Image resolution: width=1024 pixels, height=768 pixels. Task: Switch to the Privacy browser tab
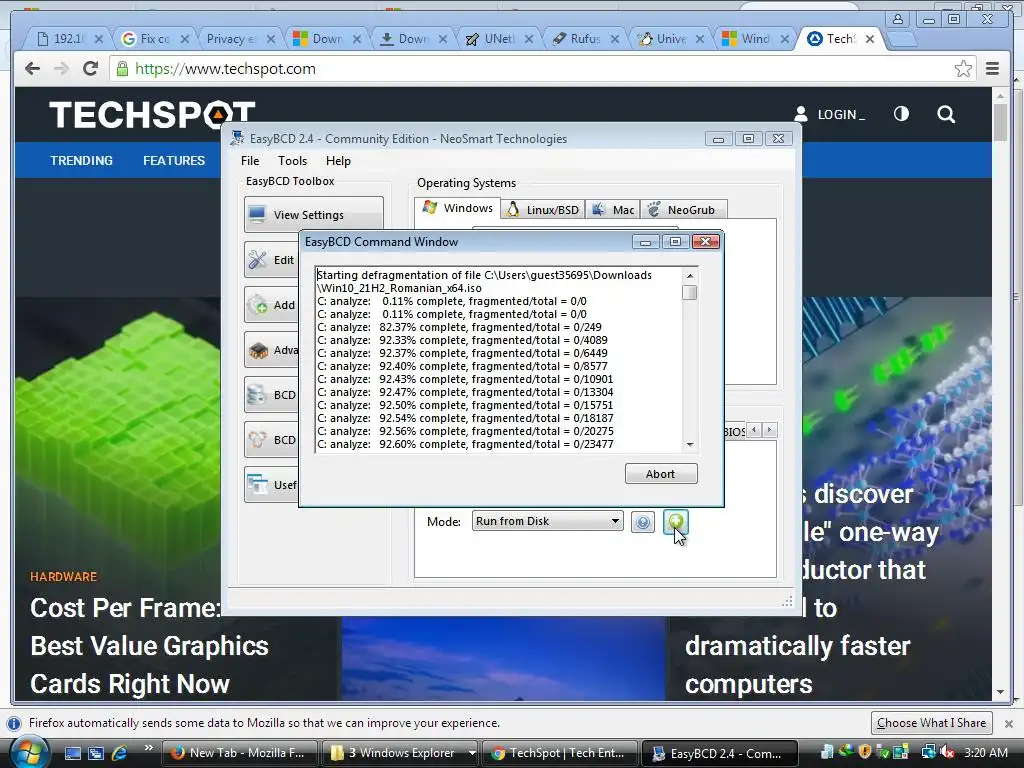tap(239, 39)
